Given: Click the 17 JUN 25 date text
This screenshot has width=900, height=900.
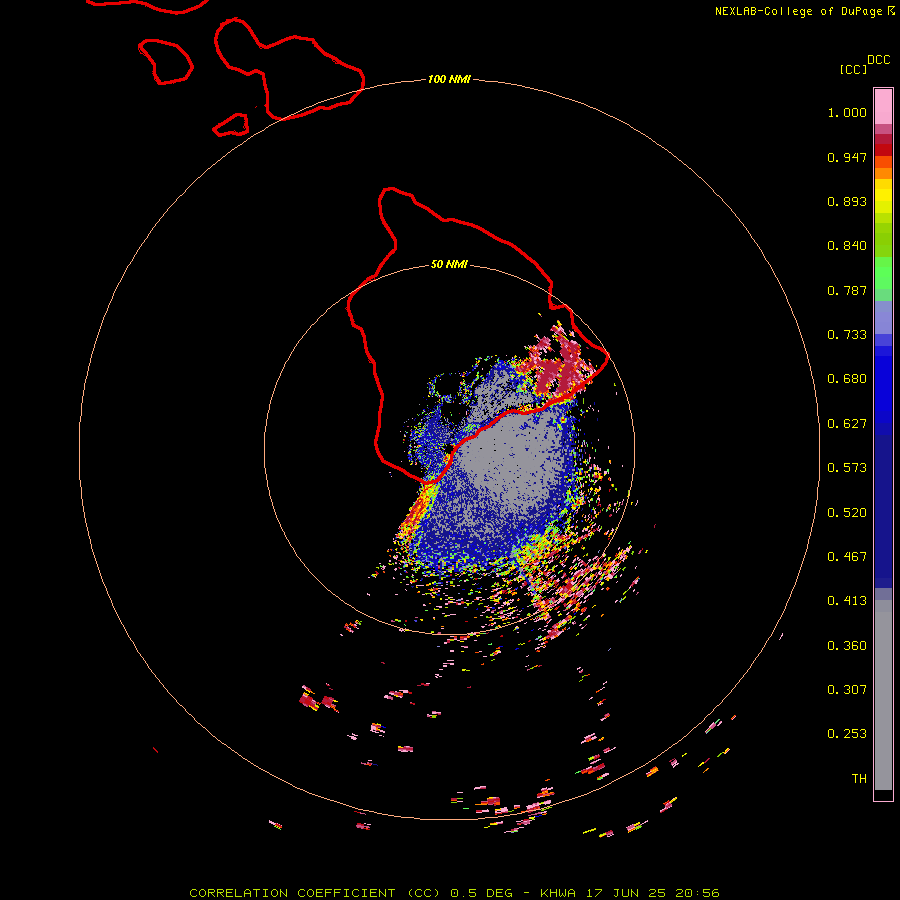Looking at the screenshot, I should coord(626,893).
